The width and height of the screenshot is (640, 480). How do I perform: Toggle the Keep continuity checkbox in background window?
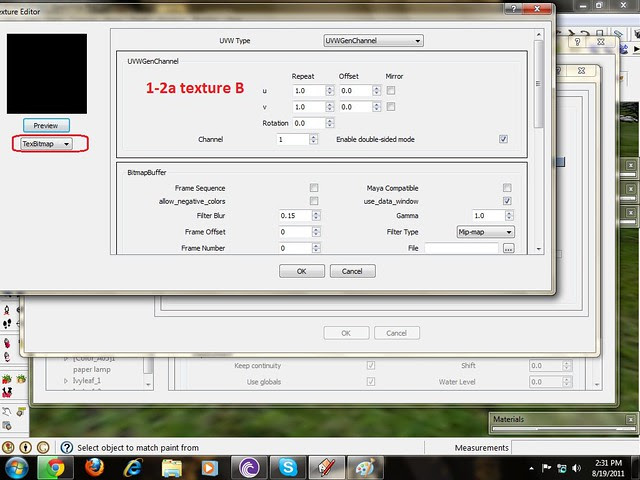pyautogui.click(x=371, y=365)
